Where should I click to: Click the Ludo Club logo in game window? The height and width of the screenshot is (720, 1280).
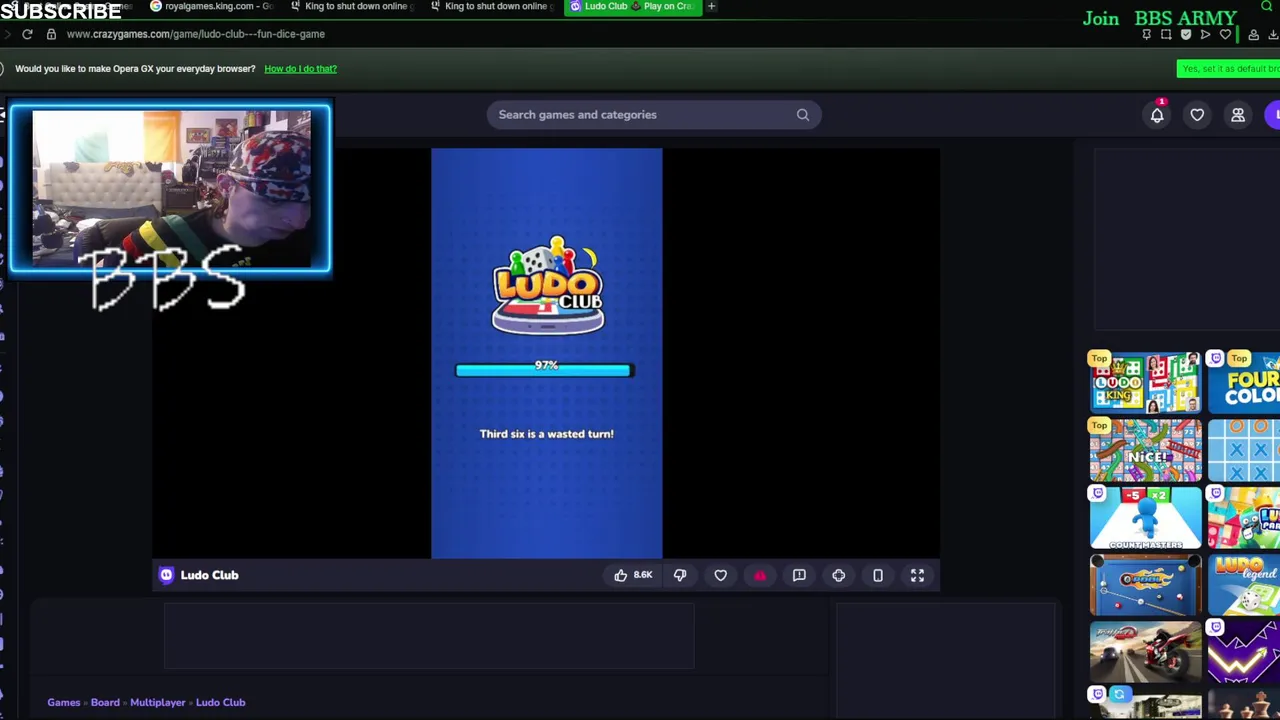pyautogui.click(x=548, y=285)
